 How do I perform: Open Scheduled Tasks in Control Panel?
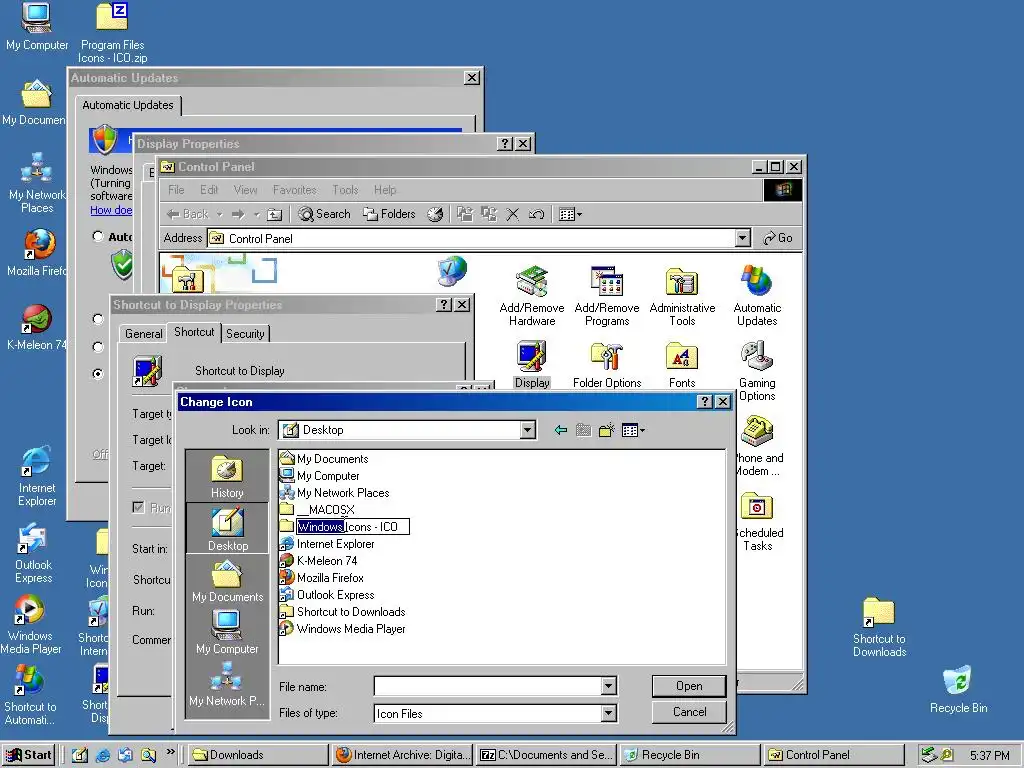coord(758,522)
